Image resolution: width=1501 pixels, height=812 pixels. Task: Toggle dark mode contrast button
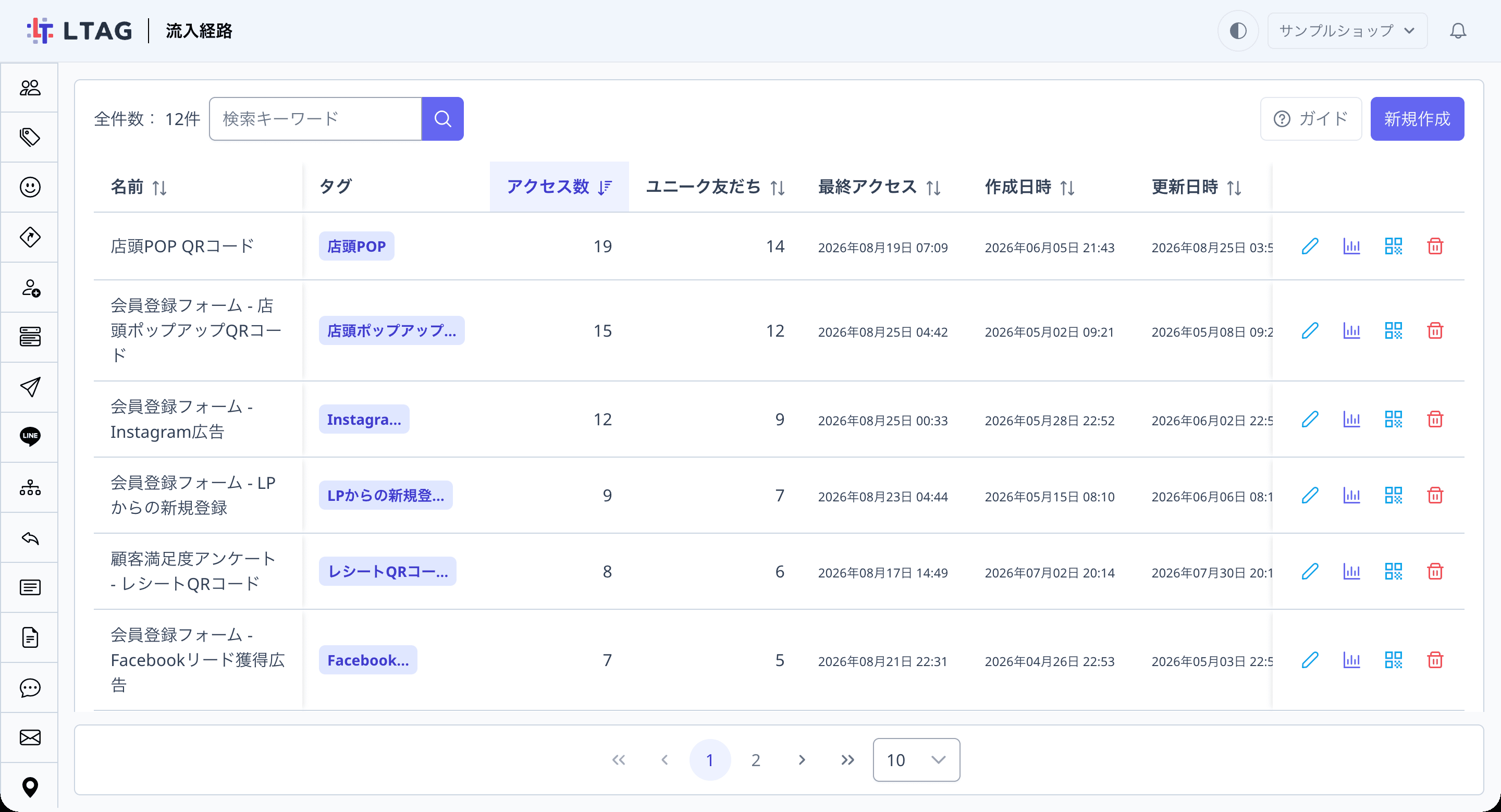tap(1238, 30)
